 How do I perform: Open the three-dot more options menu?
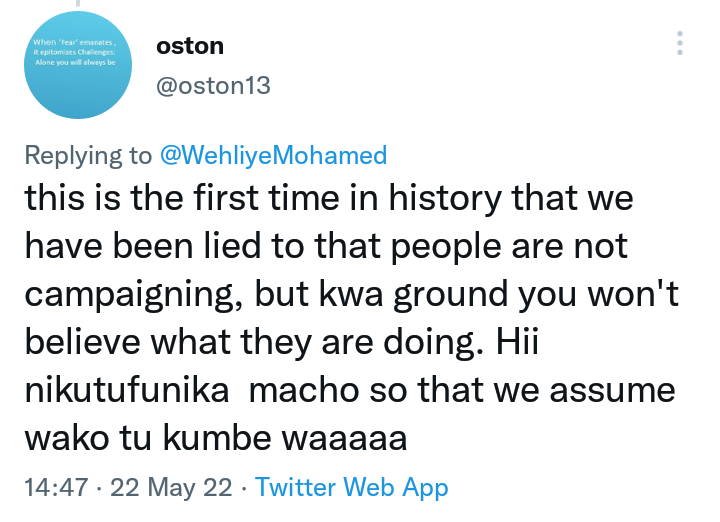pos(680,43)
